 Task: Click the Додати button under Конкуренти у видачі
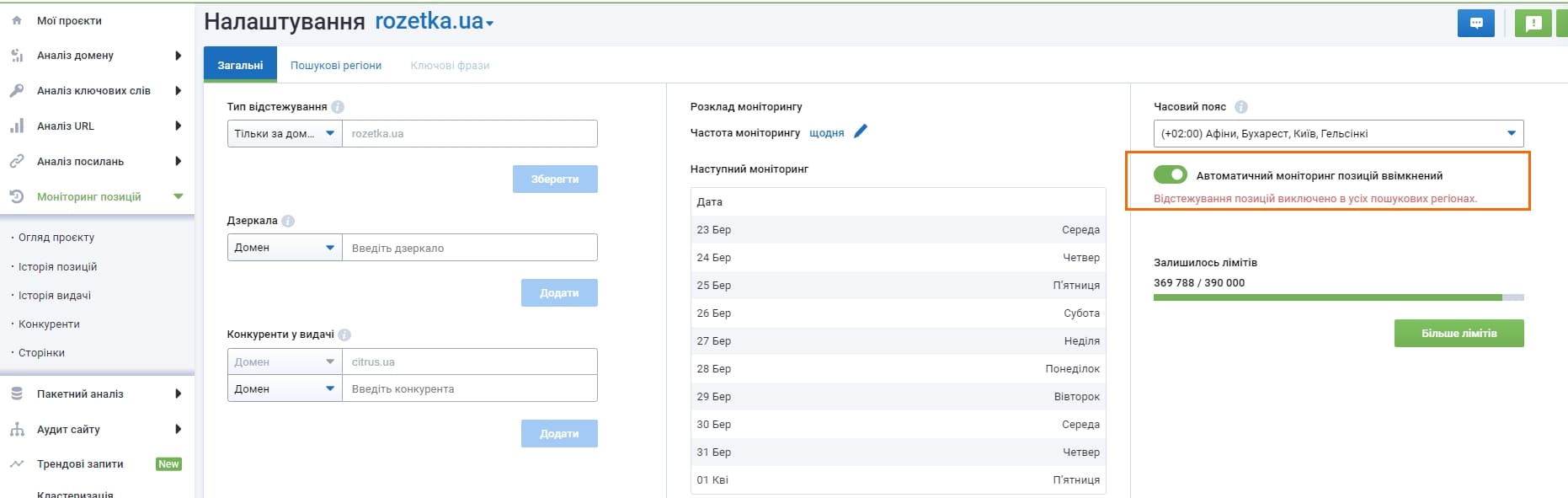point(559,434)
